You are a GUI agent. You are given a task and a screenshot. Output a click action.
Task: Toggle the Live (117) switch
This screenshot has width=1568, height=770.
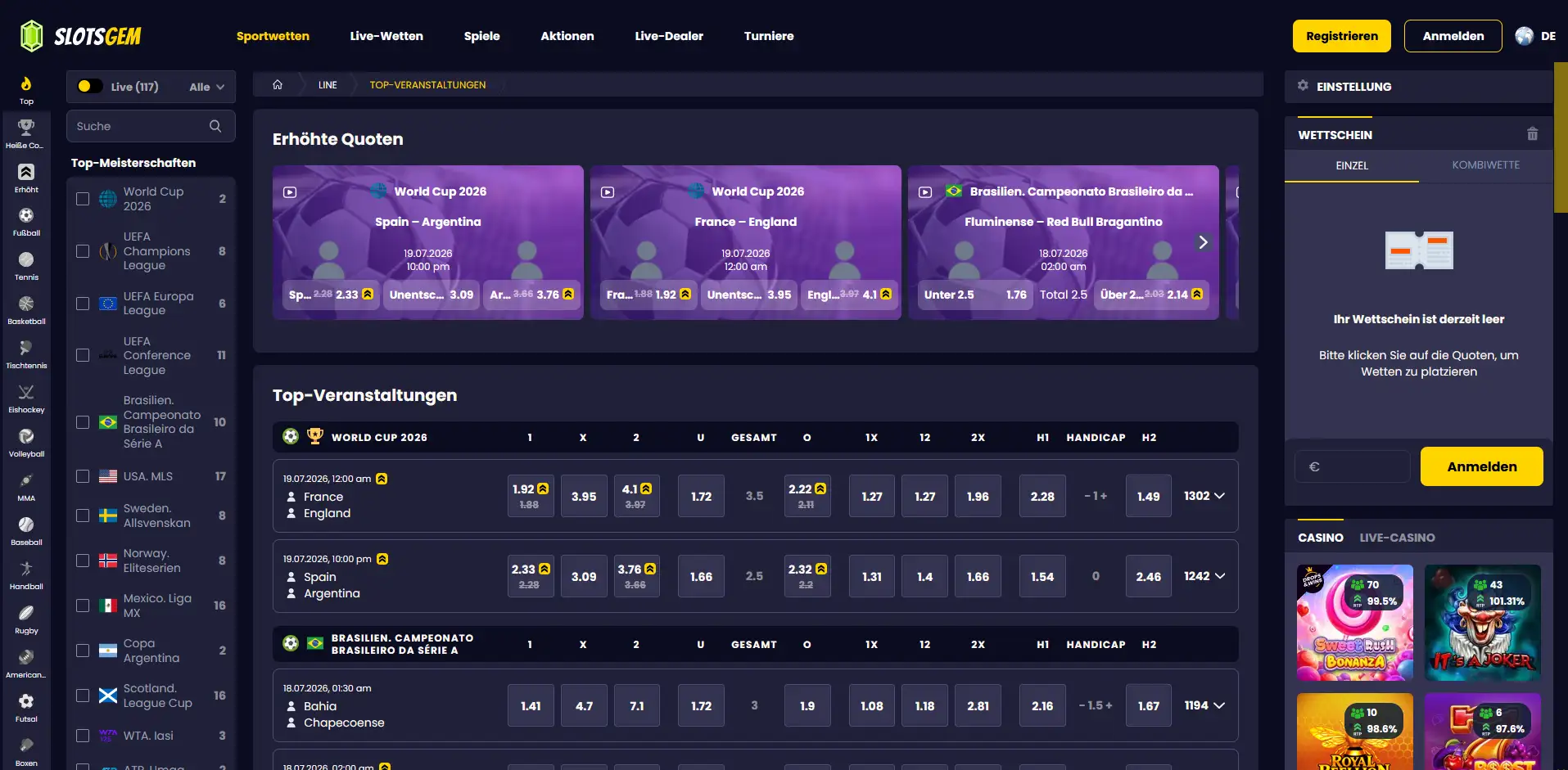tap(90, 86)
